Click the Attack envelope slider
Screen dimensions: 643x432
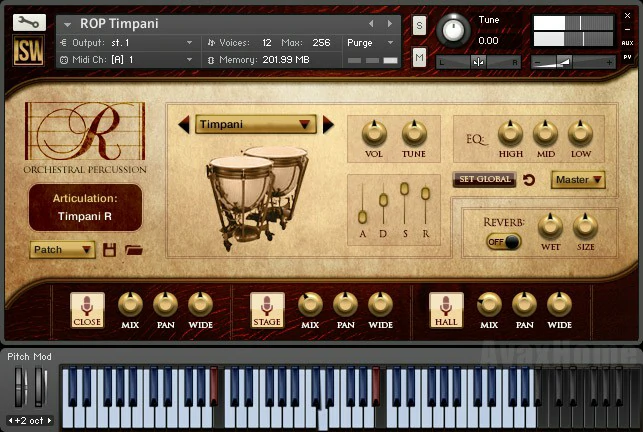362,216
